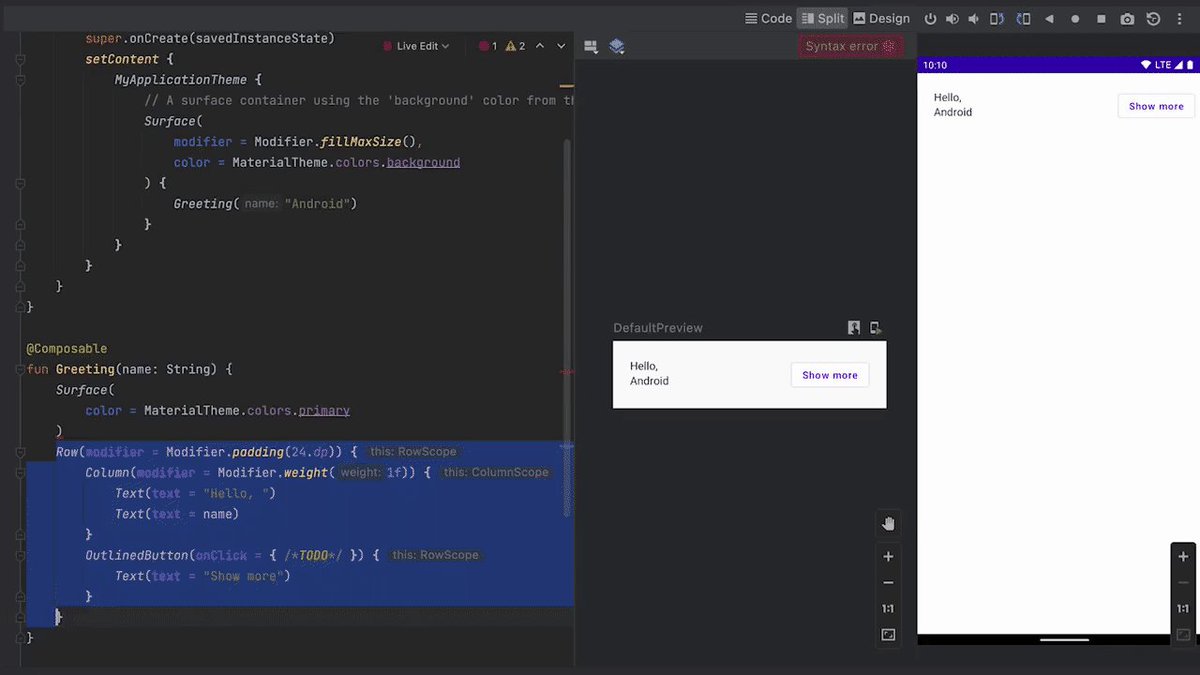1200x675 pixels.
Task: Click emulator Overview square button
Action: (x=1101, y=19)
